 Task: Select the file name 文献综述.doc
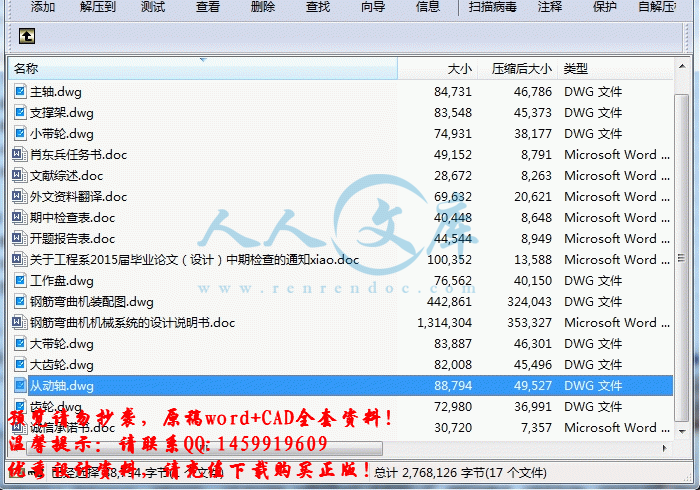(67, 176)
